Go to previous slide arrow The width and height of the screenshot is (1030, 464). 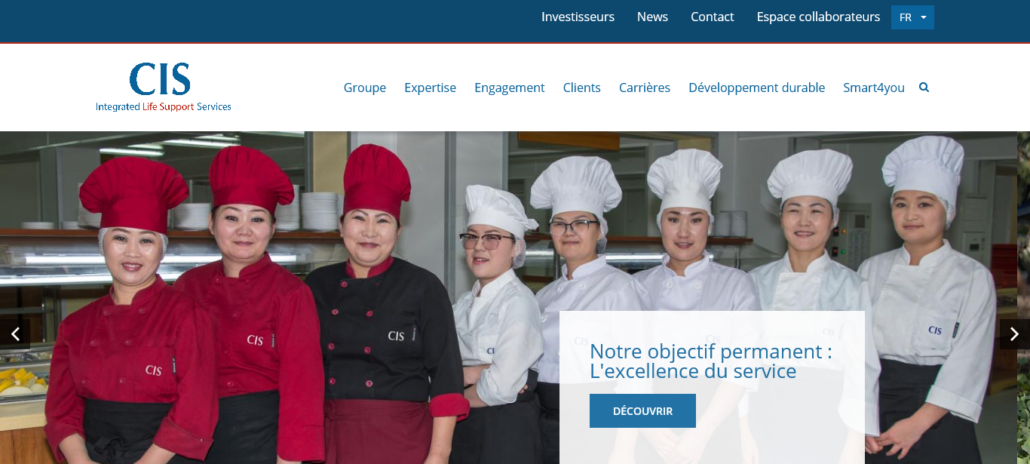(x=15, y=334)
